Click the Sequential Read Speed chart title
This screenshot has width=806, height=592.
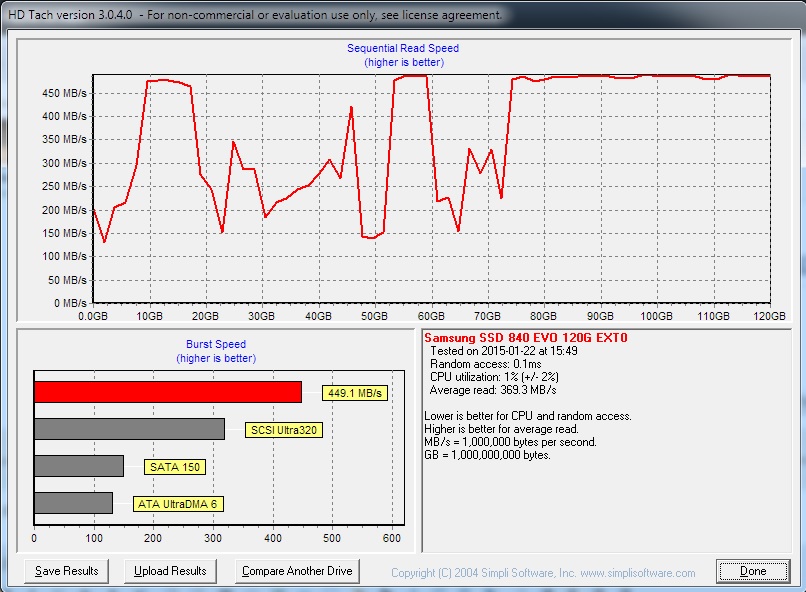[403, 48]
